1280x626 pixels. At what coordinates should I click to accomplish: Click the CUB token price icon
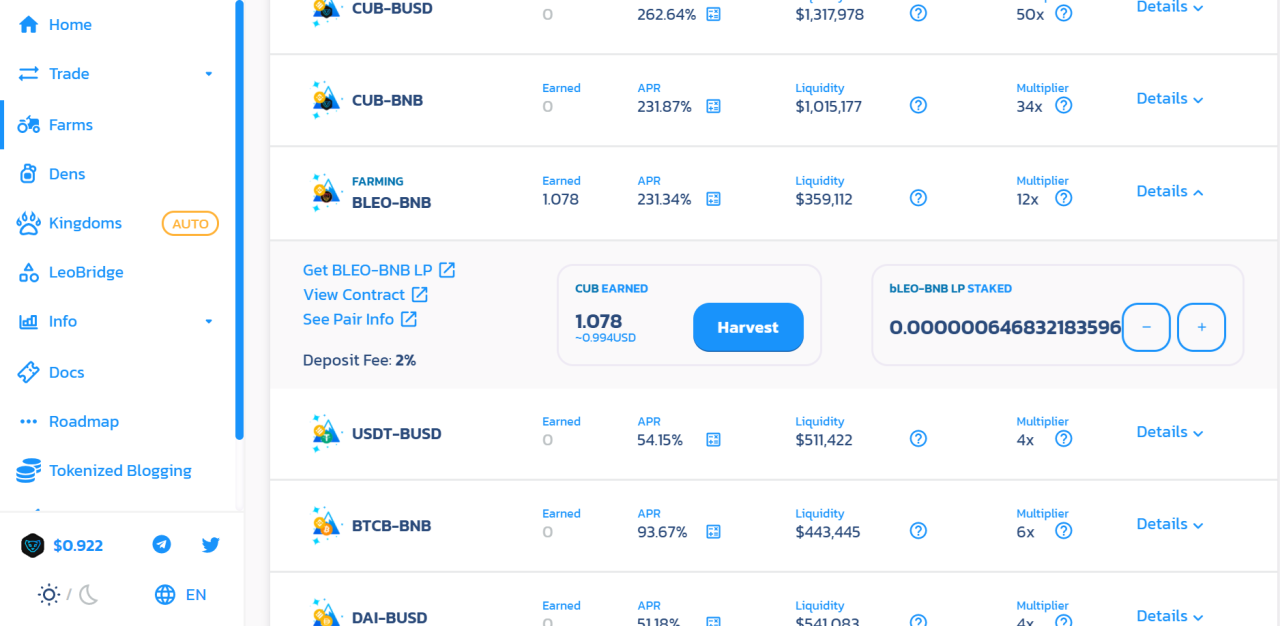33,545
